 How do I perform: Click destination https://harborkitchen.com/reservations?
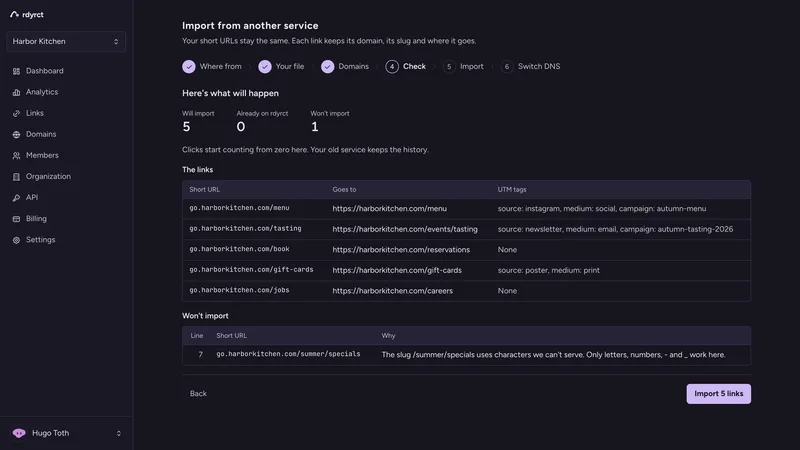click(401, 249)
